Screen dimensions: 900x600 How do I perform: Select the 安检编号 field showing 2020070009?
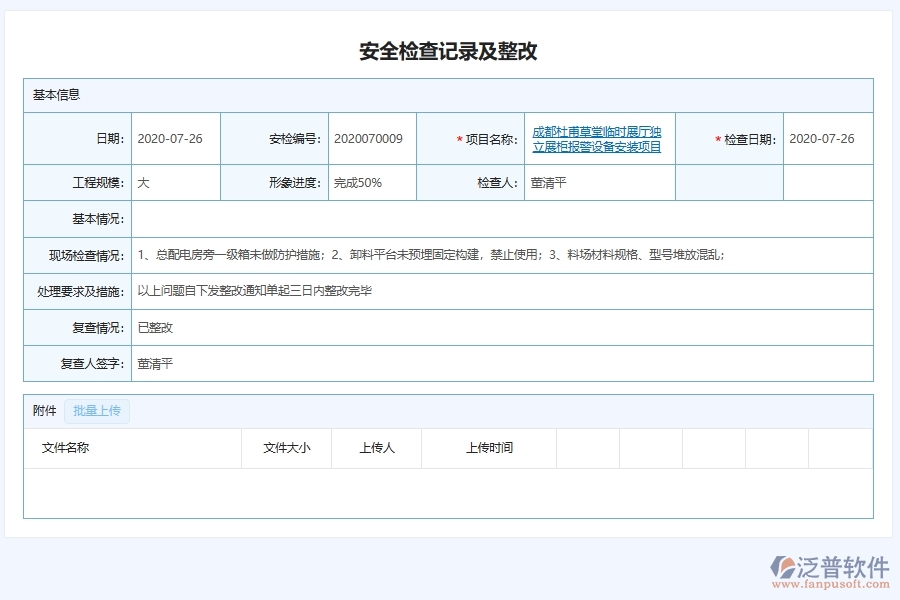pos(370,139)
